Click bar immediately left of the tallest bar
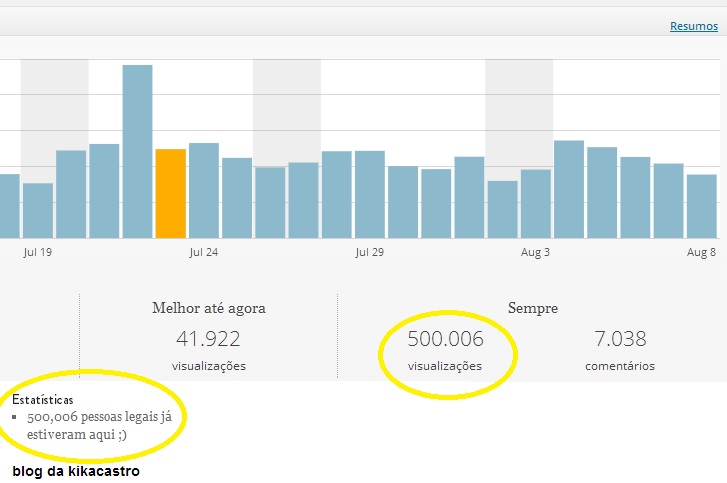Screen dimensions: 727x483 [x=104, y=191]
